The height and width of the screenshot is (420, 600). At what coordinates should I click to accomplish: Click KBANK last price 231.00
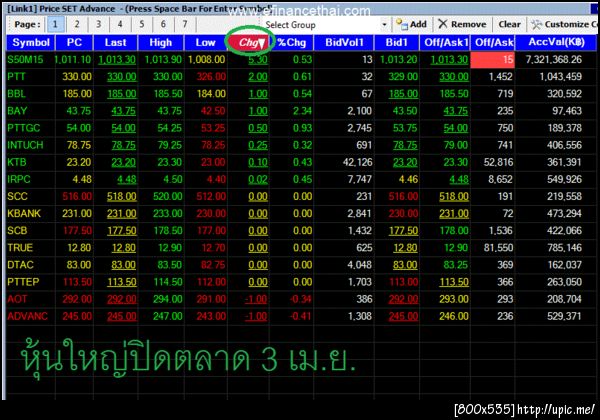coord(122,213)
